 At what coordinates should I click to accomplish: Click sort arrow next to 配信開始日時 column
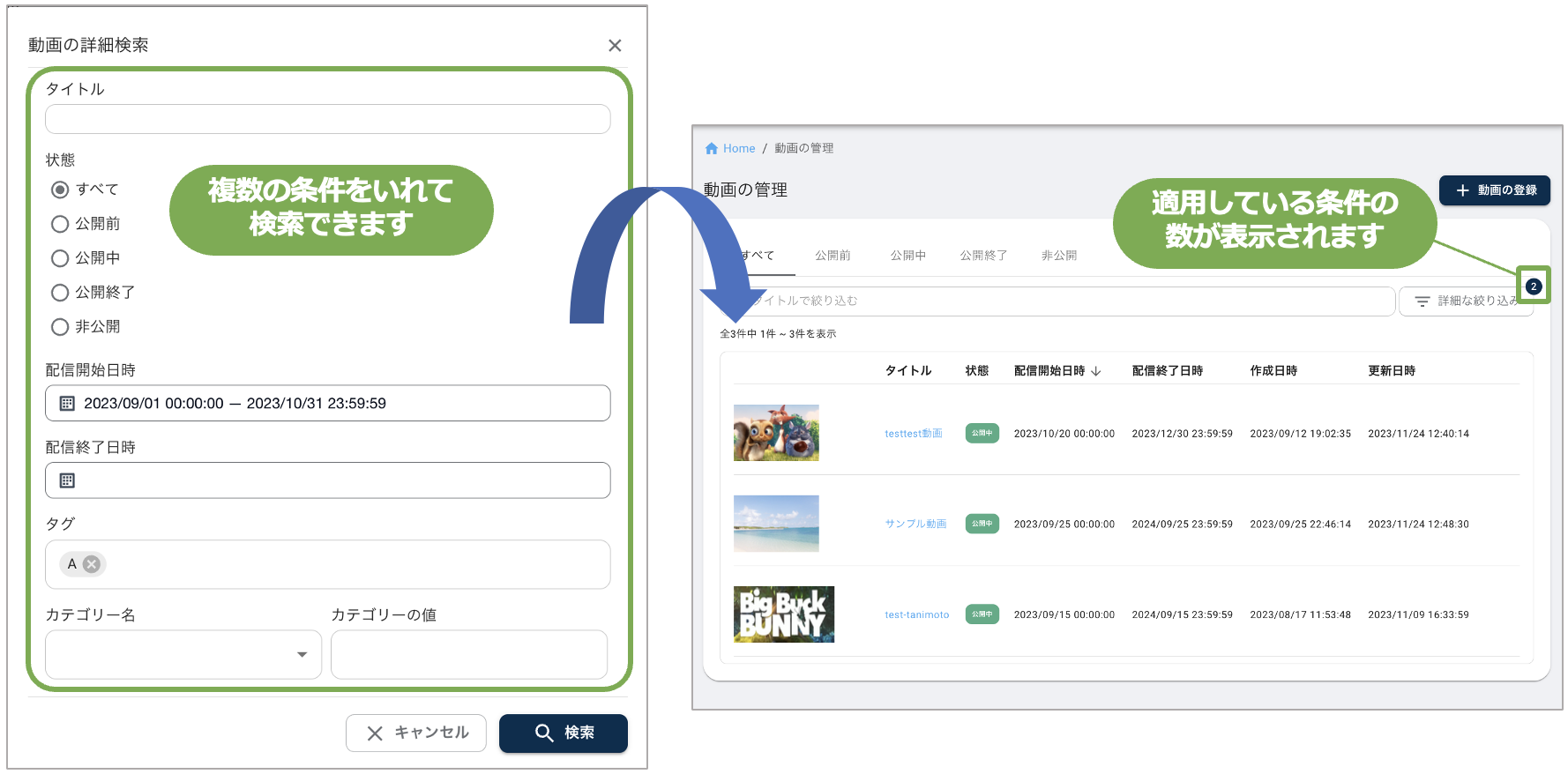coord(1096,371)
